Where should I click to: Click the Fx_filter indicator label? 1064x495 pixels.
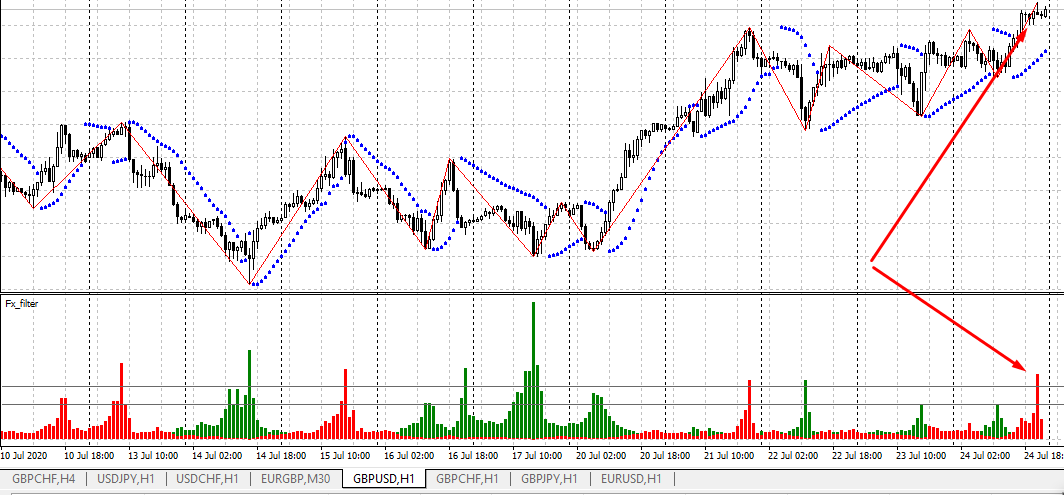click(22, 304)
